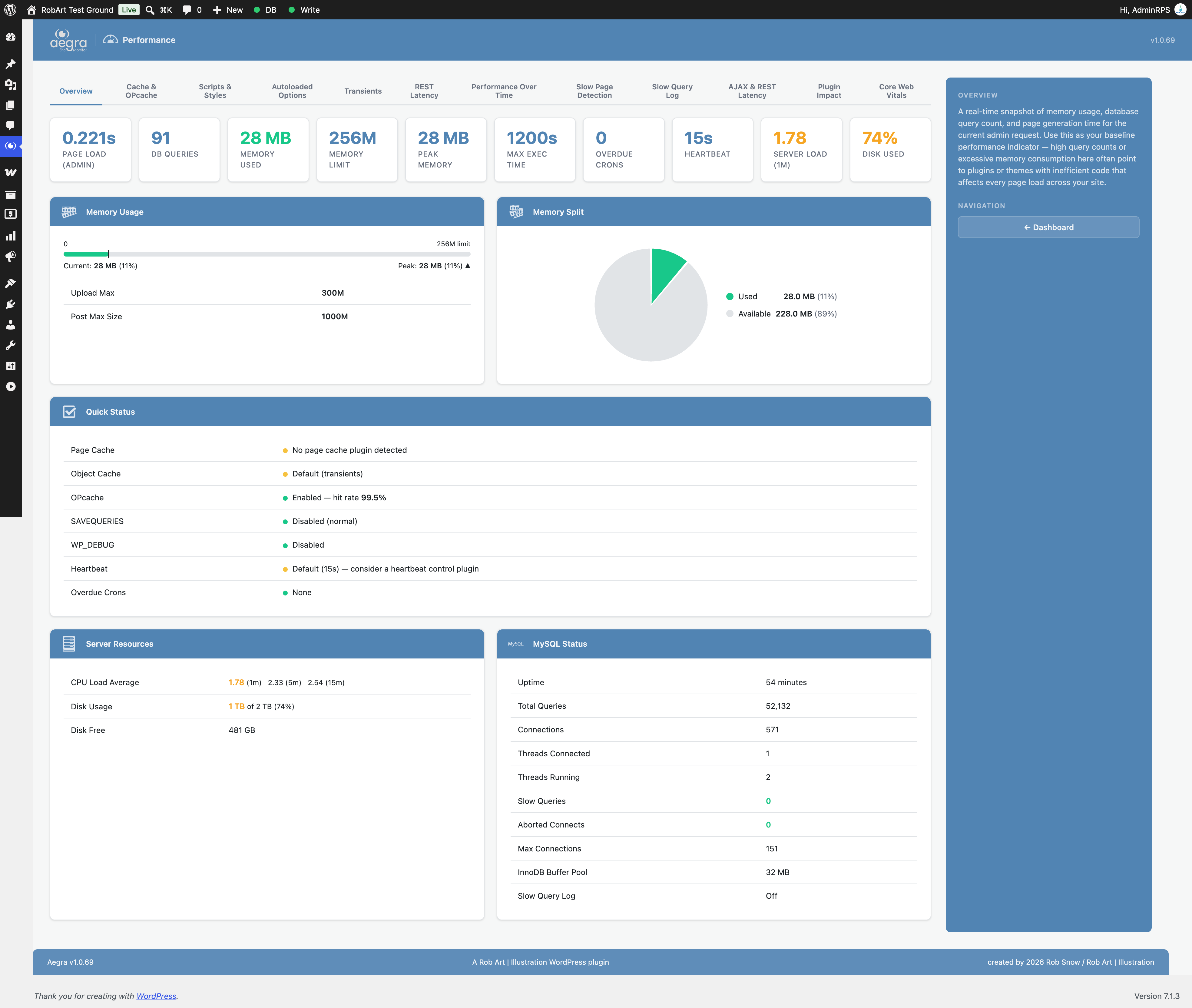1192x1008 pixels.
Task: Open Posts via the pushpin sidebar icon
Action: [10, 64]
